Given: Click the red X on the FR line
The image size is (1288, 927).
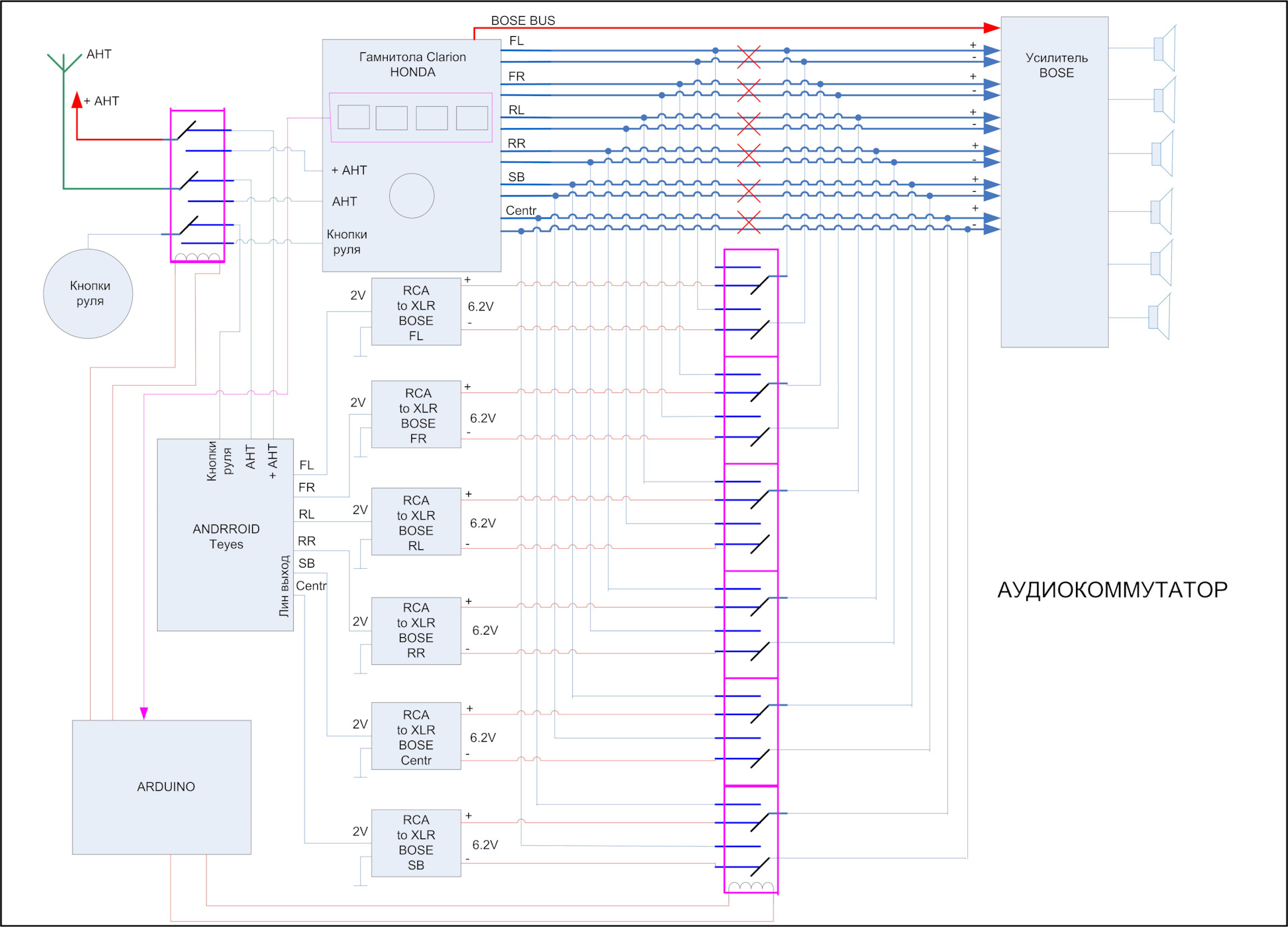Looking at the screenshot, I should tap(749, 90).
